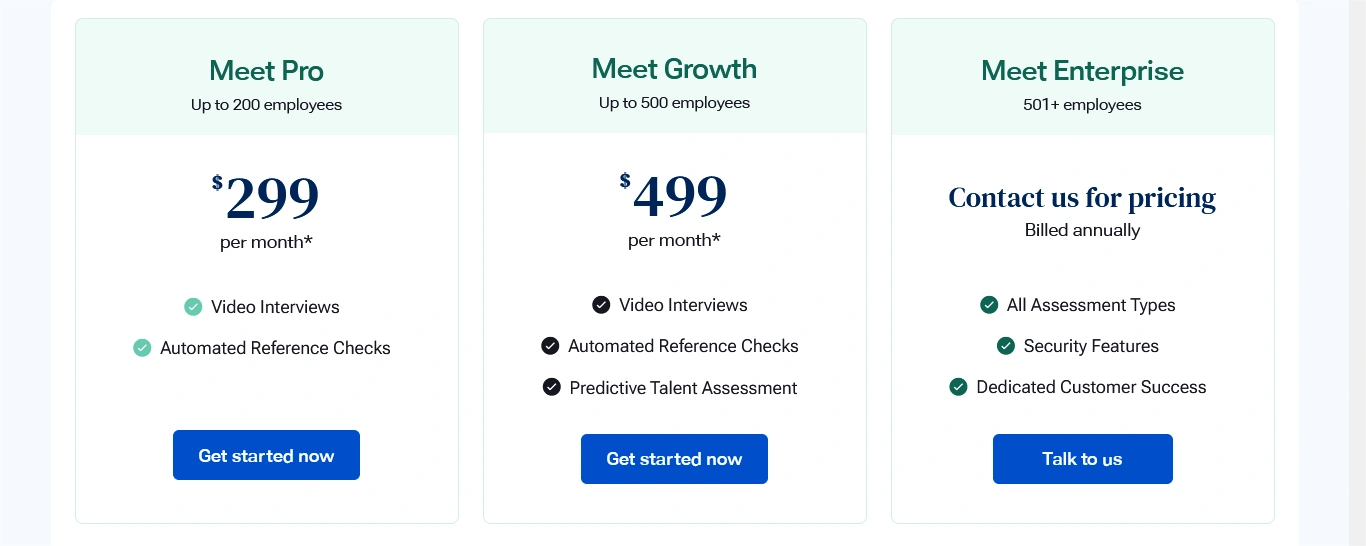Viewport: 1366px width, 546px height.
Task: Click the $299 per month price
Action: (x=266, y=198)
